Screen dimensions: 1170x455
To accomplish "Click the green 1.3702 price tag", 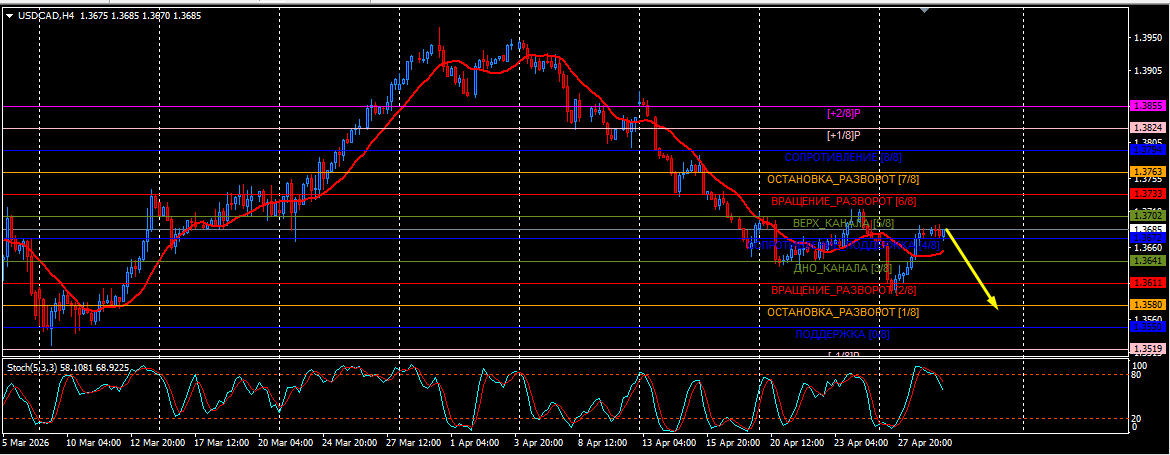I will point(1148,216).
